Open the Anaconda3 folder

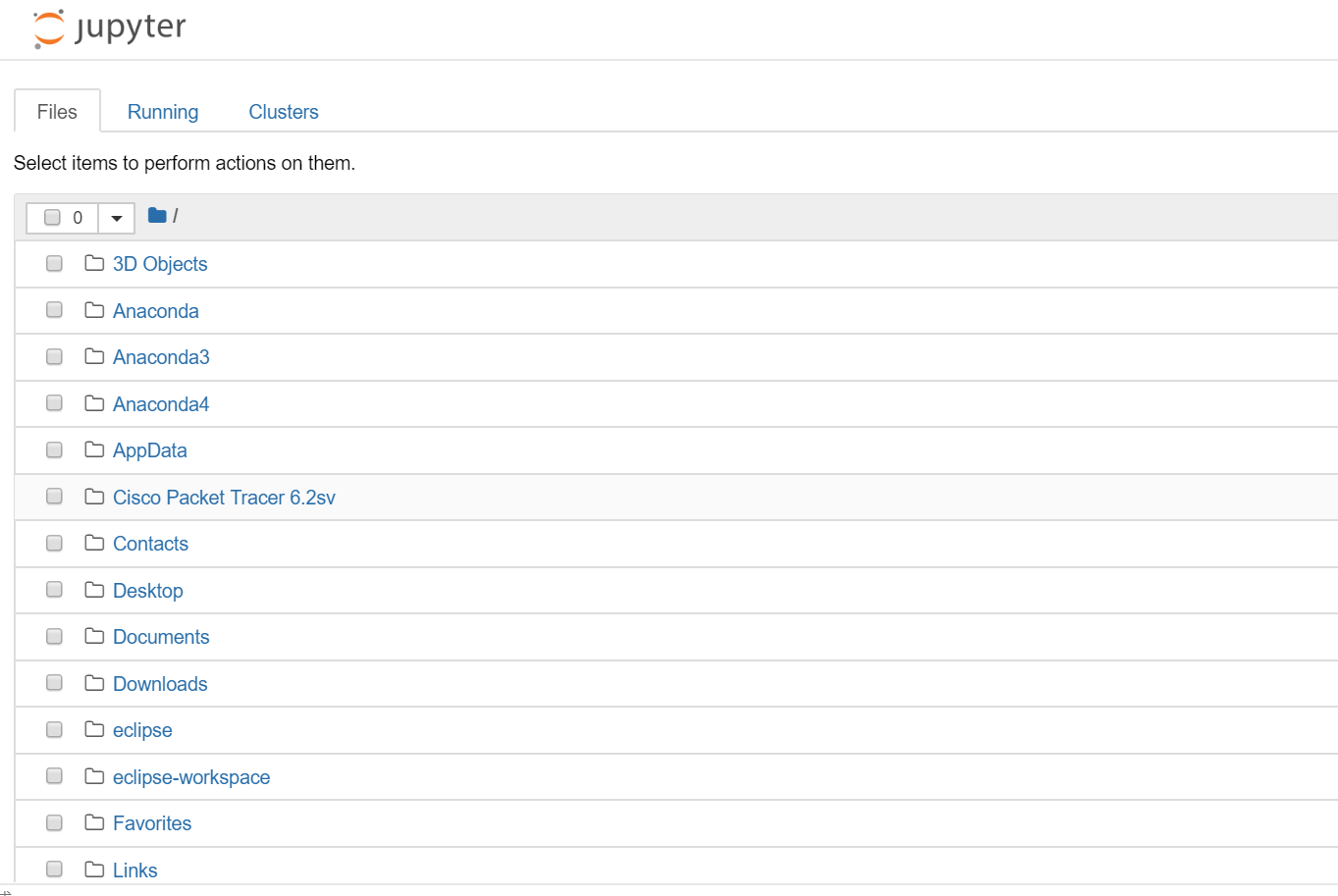tap(161, 357)
